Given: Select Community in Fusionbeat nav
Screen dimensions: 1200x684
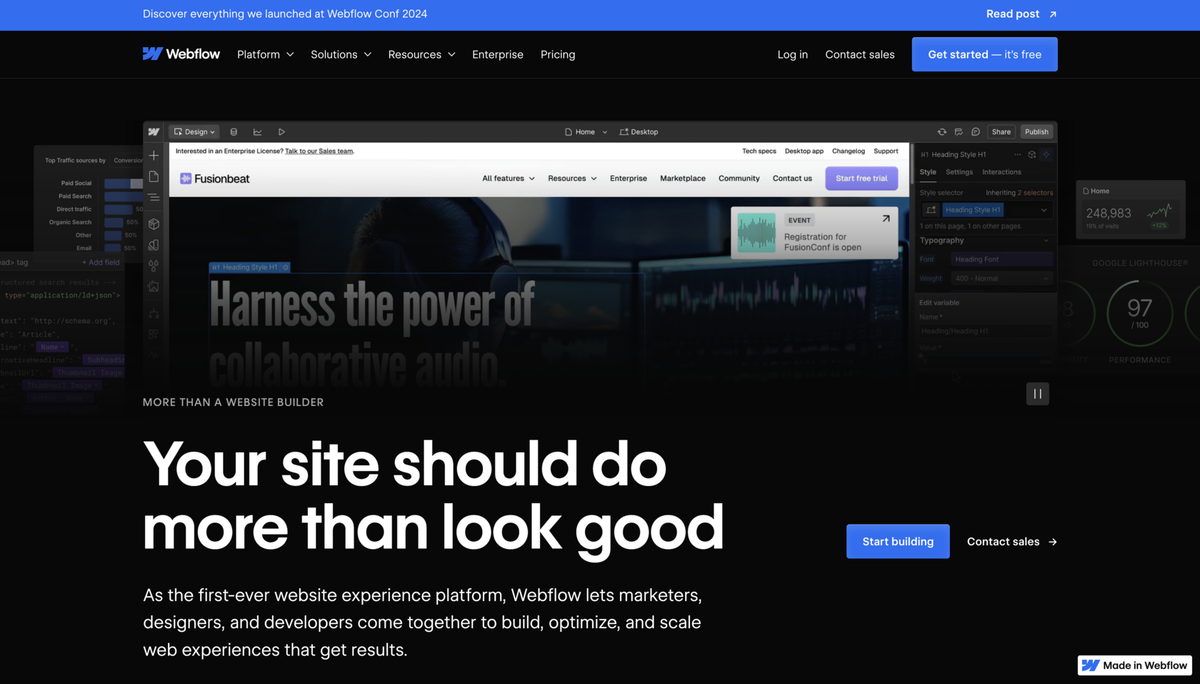Looking at the screenshot, I should pos(739,178).
